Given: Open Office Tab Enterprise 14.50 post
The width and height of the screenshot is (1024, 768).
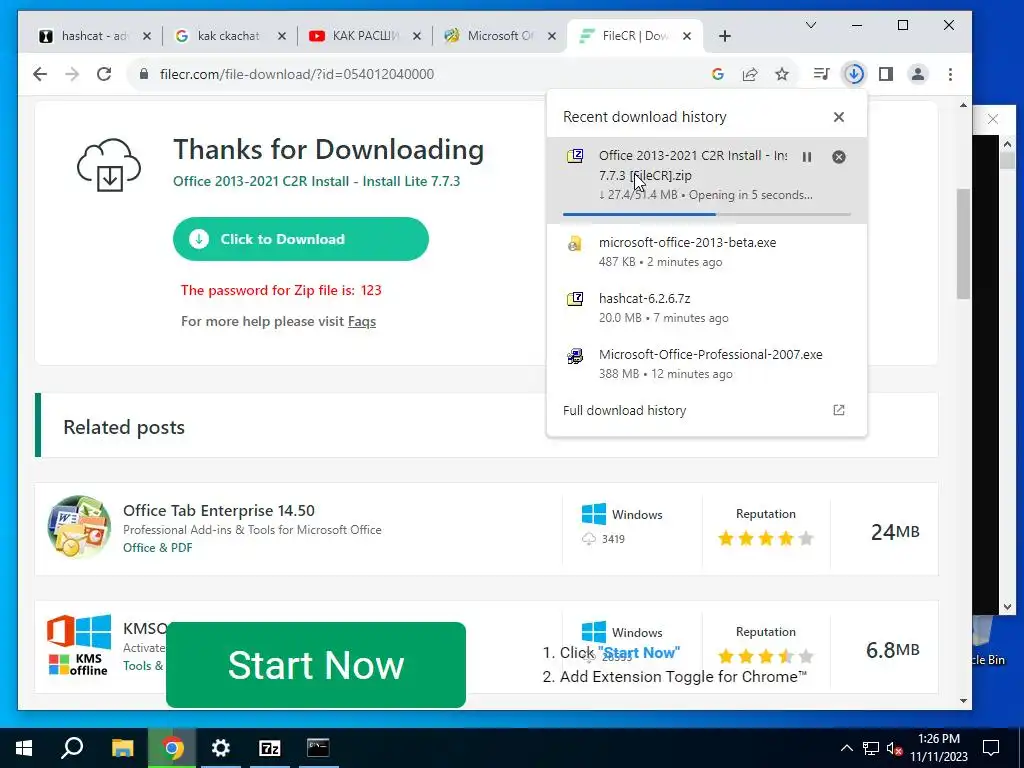Looking at the screenshot, I should tap(219, 511).
